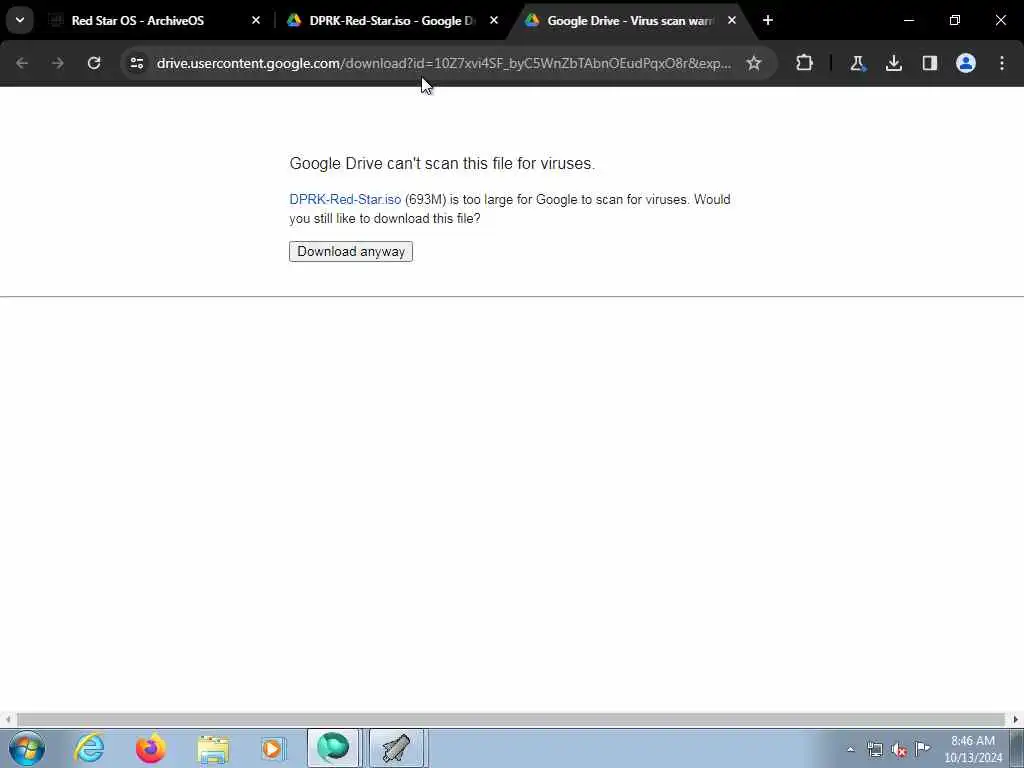Open the DPRK-Red-Star.iso file link
Image resolution: width=1024 pixels, height=768 pixels.
[345, 199]
